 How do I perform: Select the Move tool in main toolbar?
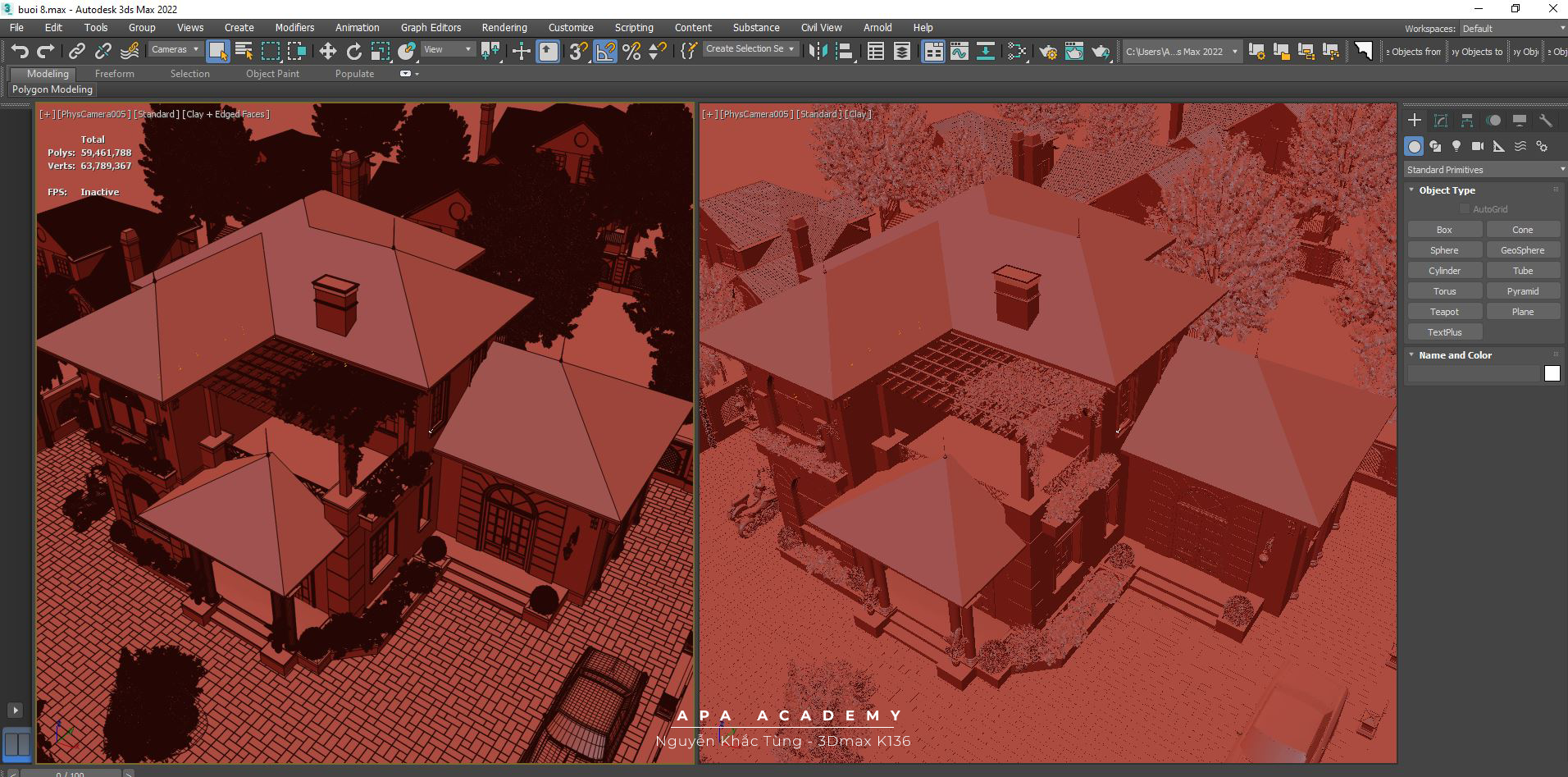point(327,52)
